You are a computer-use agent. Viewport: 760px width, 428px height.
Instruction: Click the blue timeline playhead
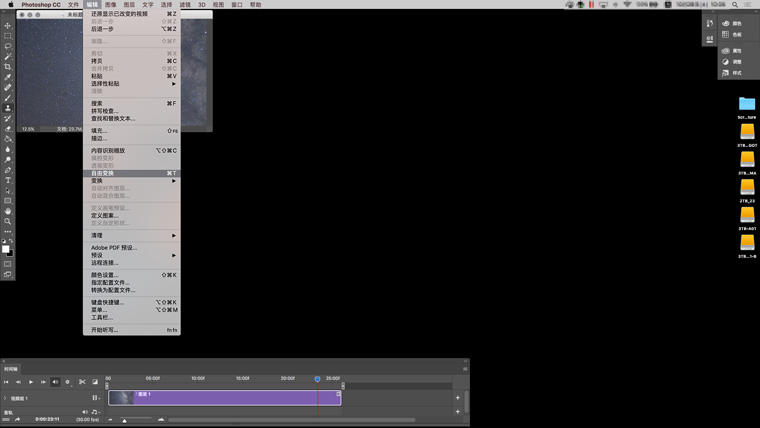tap(317, 379)
